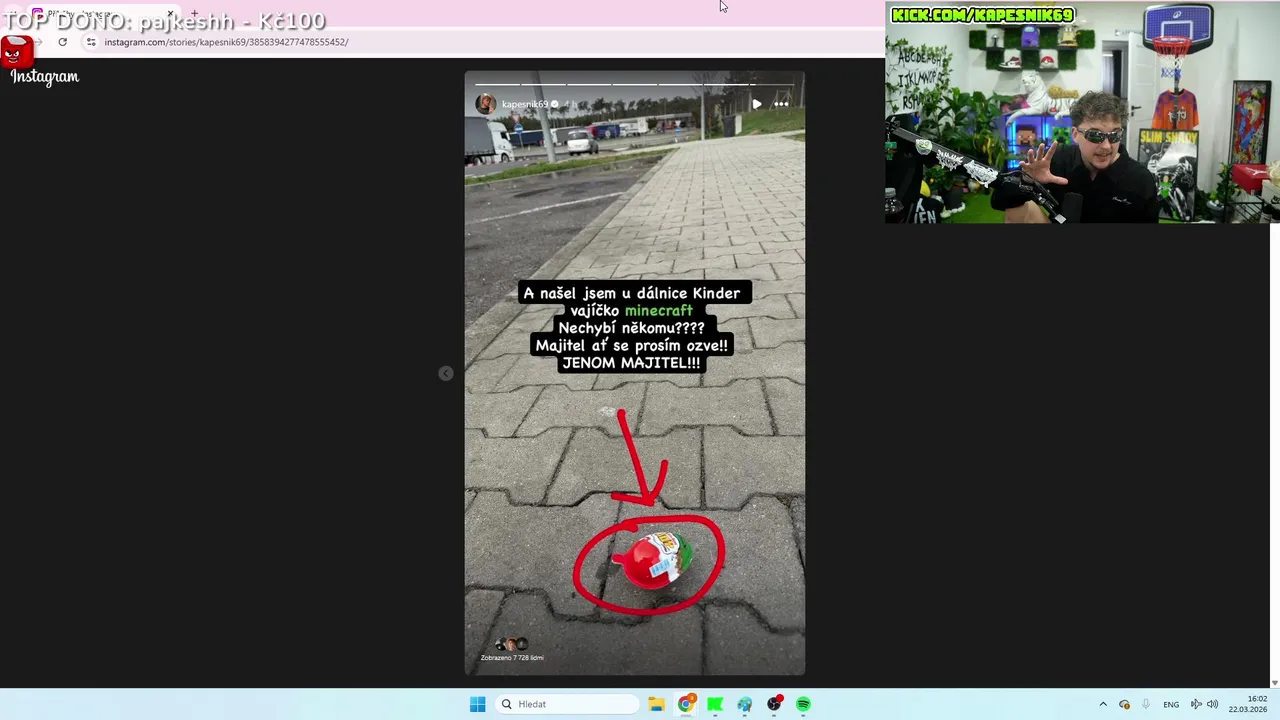Play the paused Instagram story
Viewport: 1280px width, 720px height.
757,104
